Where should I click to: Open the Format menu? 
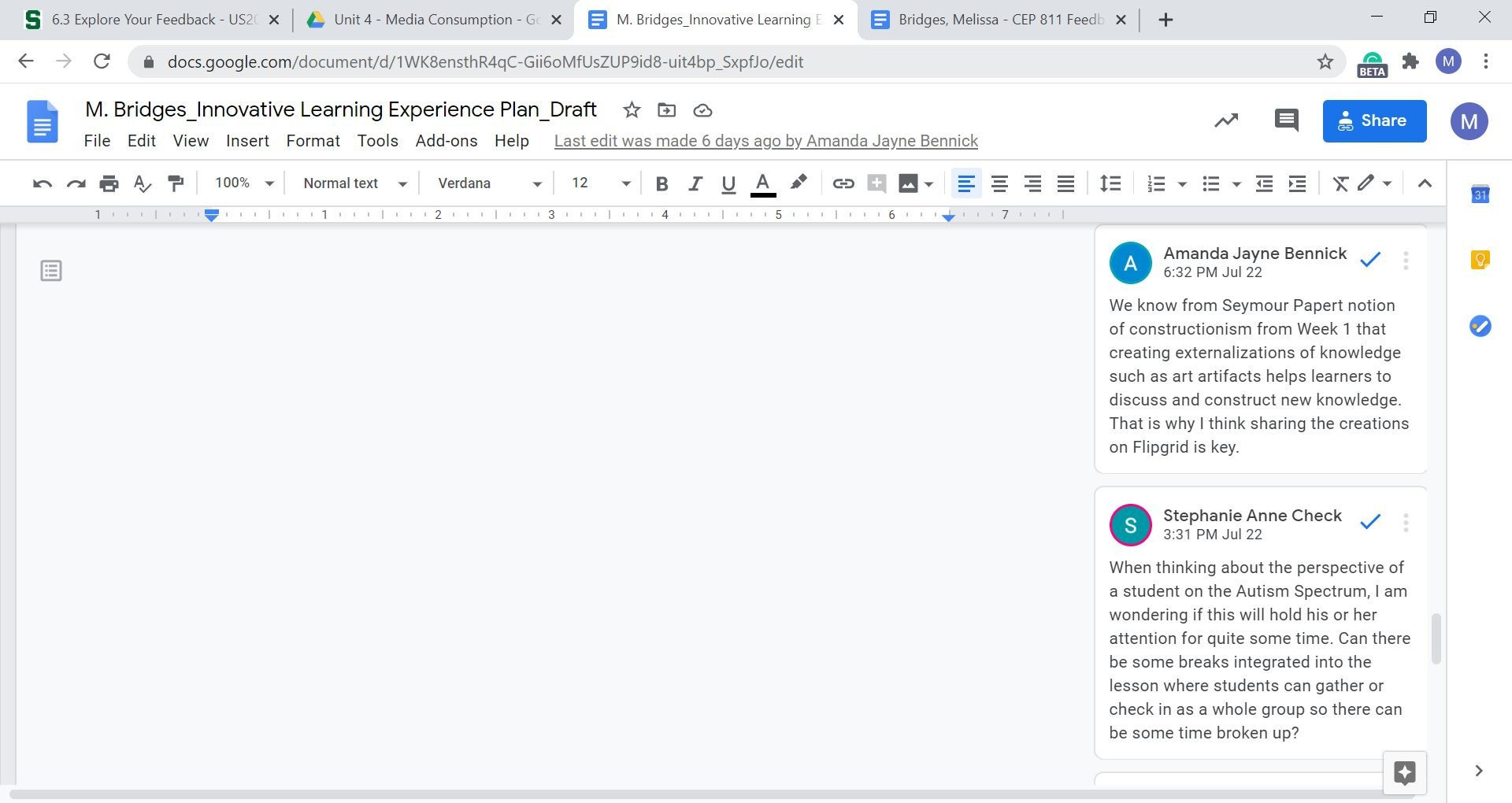pos(313,141)
